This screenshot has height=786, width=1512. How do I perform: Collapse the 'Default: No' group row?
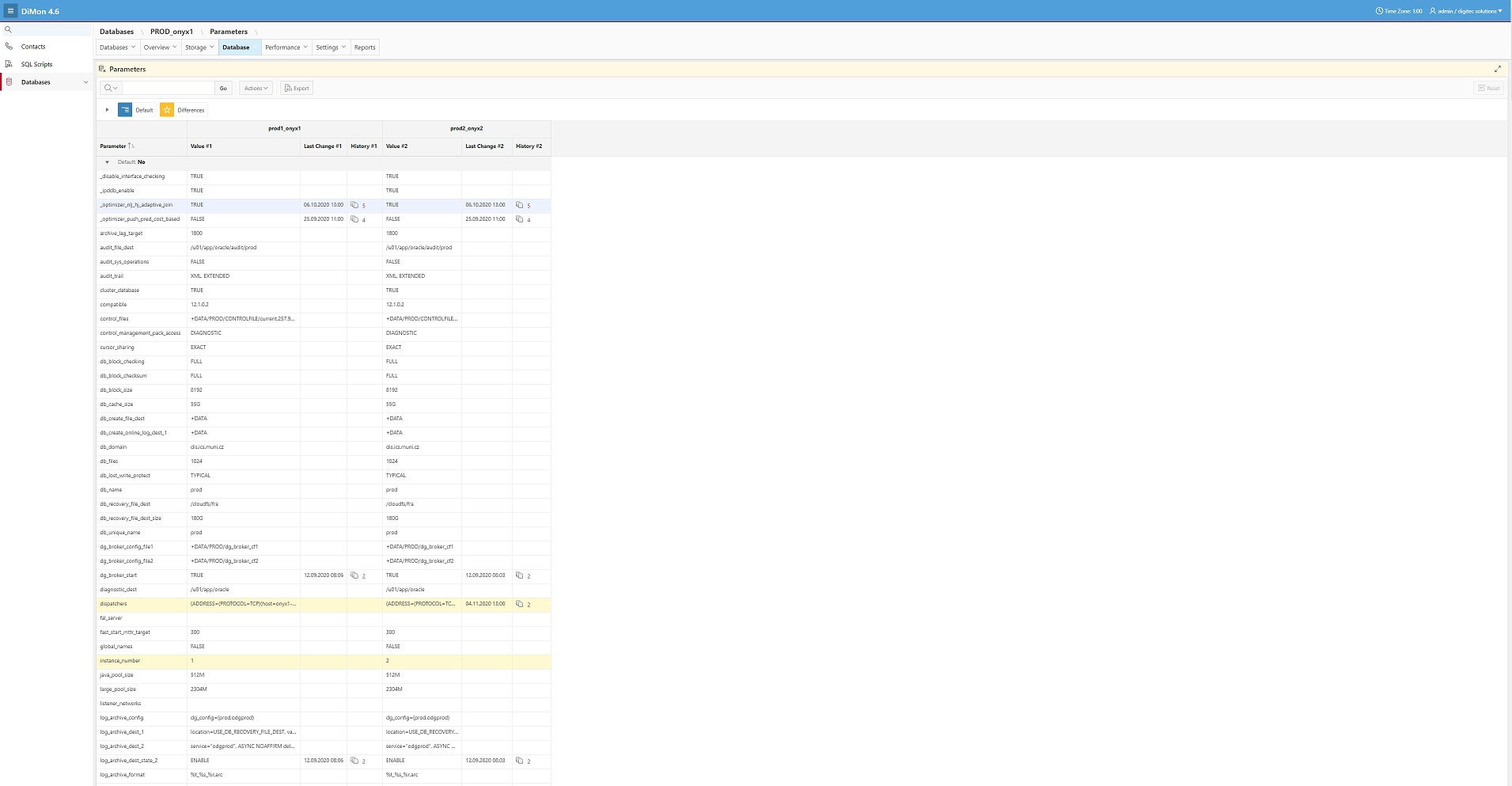click(108, 162)
